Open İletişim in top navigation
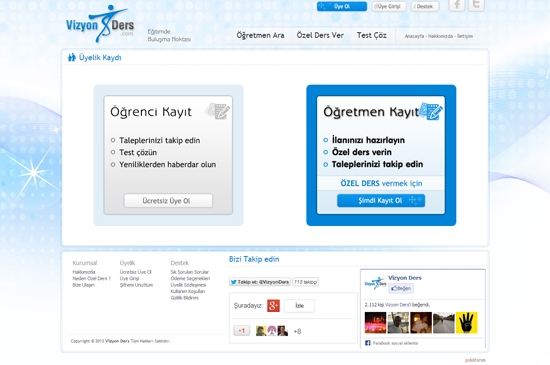 (465, 36)
